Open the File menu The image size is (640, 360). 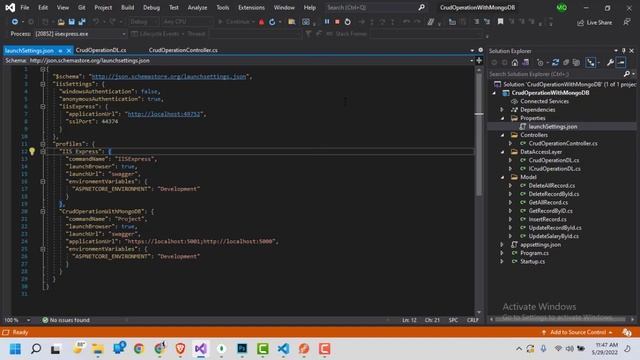click(x=24, y=7)
